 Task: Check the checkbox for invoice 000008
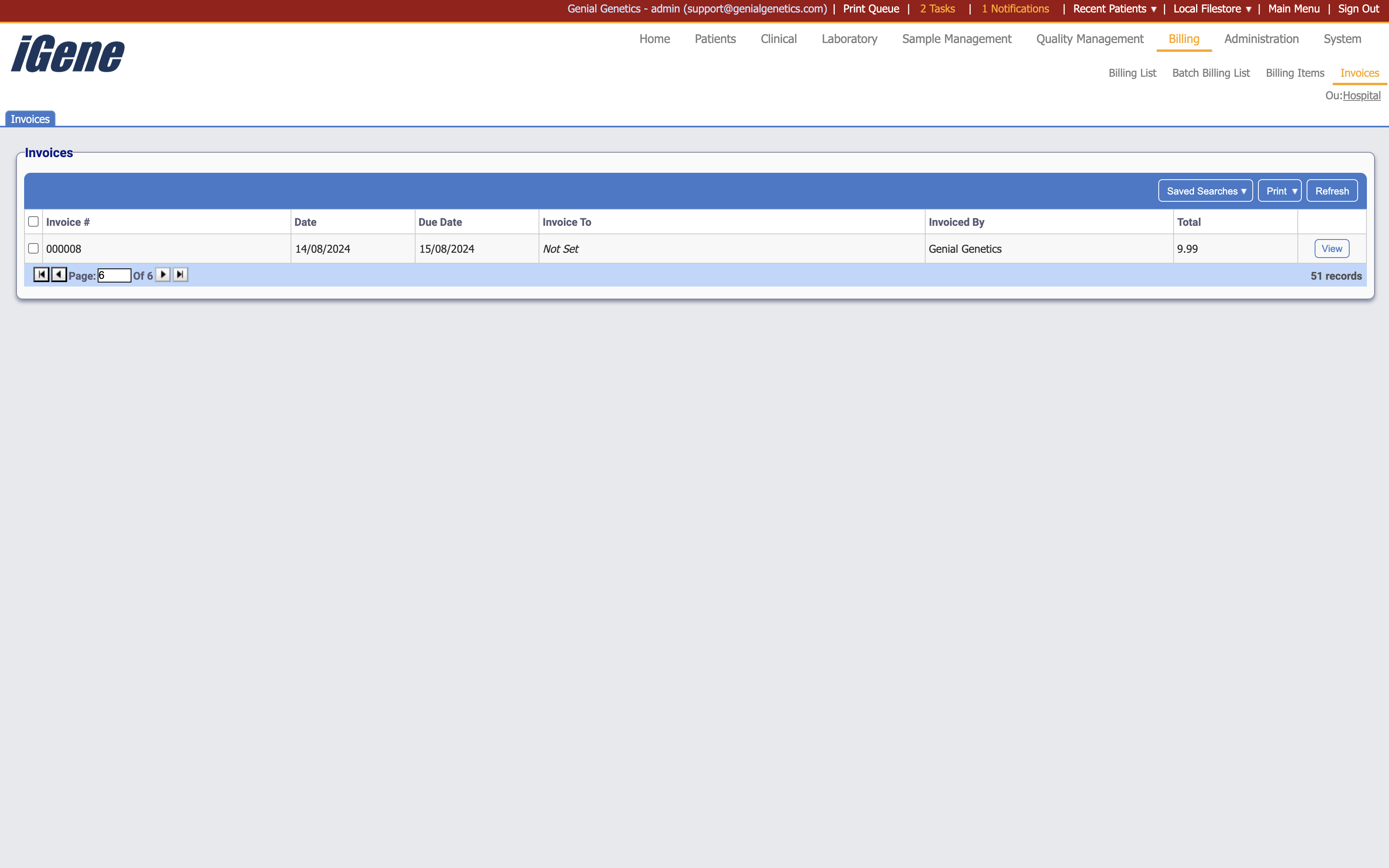(x=33, y=248)
